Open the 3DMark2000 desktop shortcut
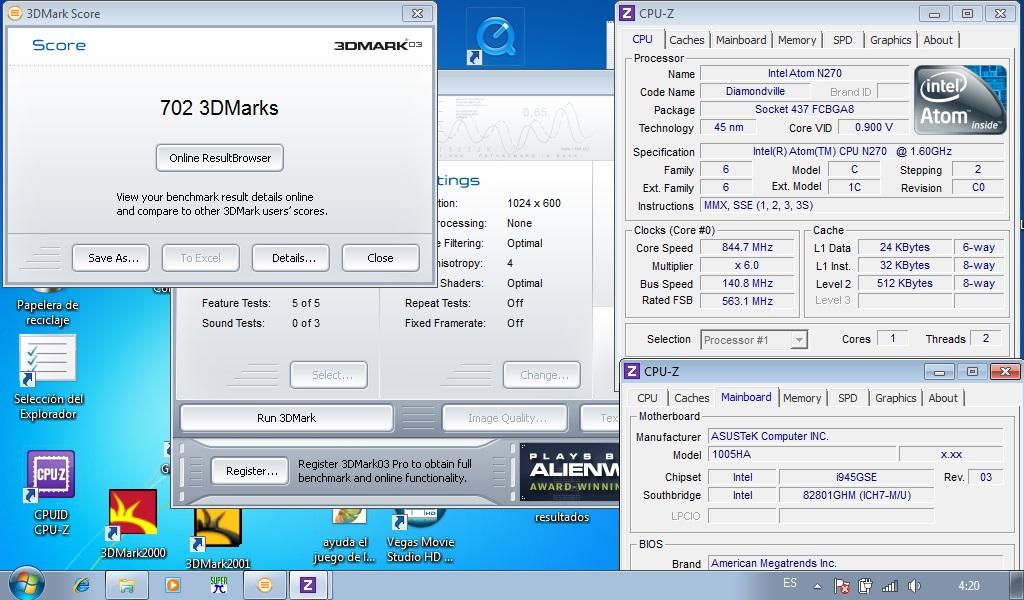 tap(133, 524)
